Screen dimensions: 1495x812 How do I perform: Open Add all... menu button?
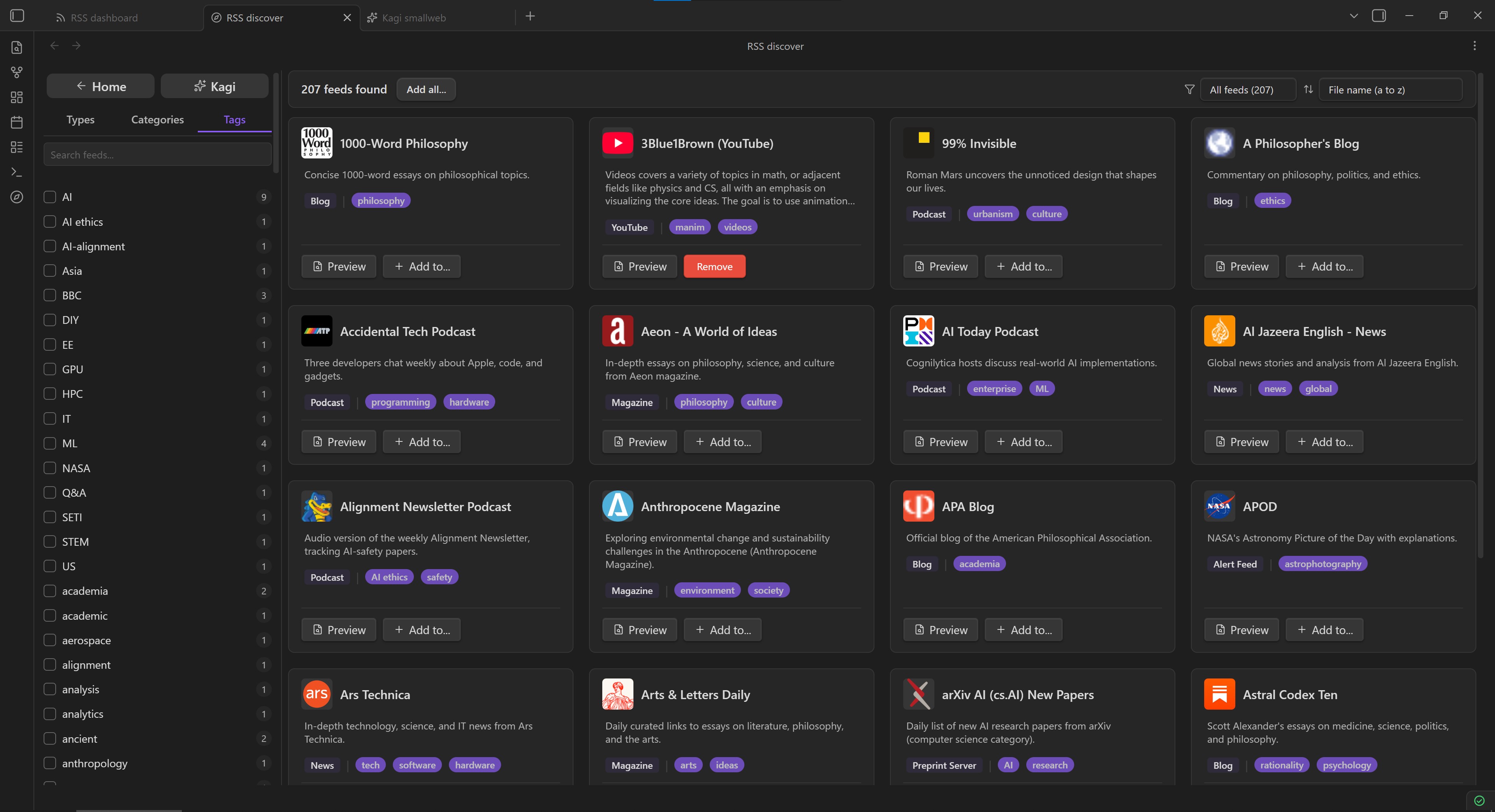[x=426, y=90]
